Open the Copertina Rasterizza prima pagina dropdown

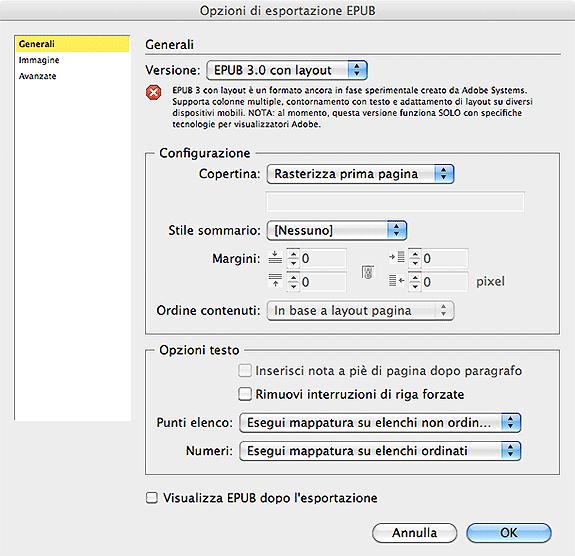360,174
